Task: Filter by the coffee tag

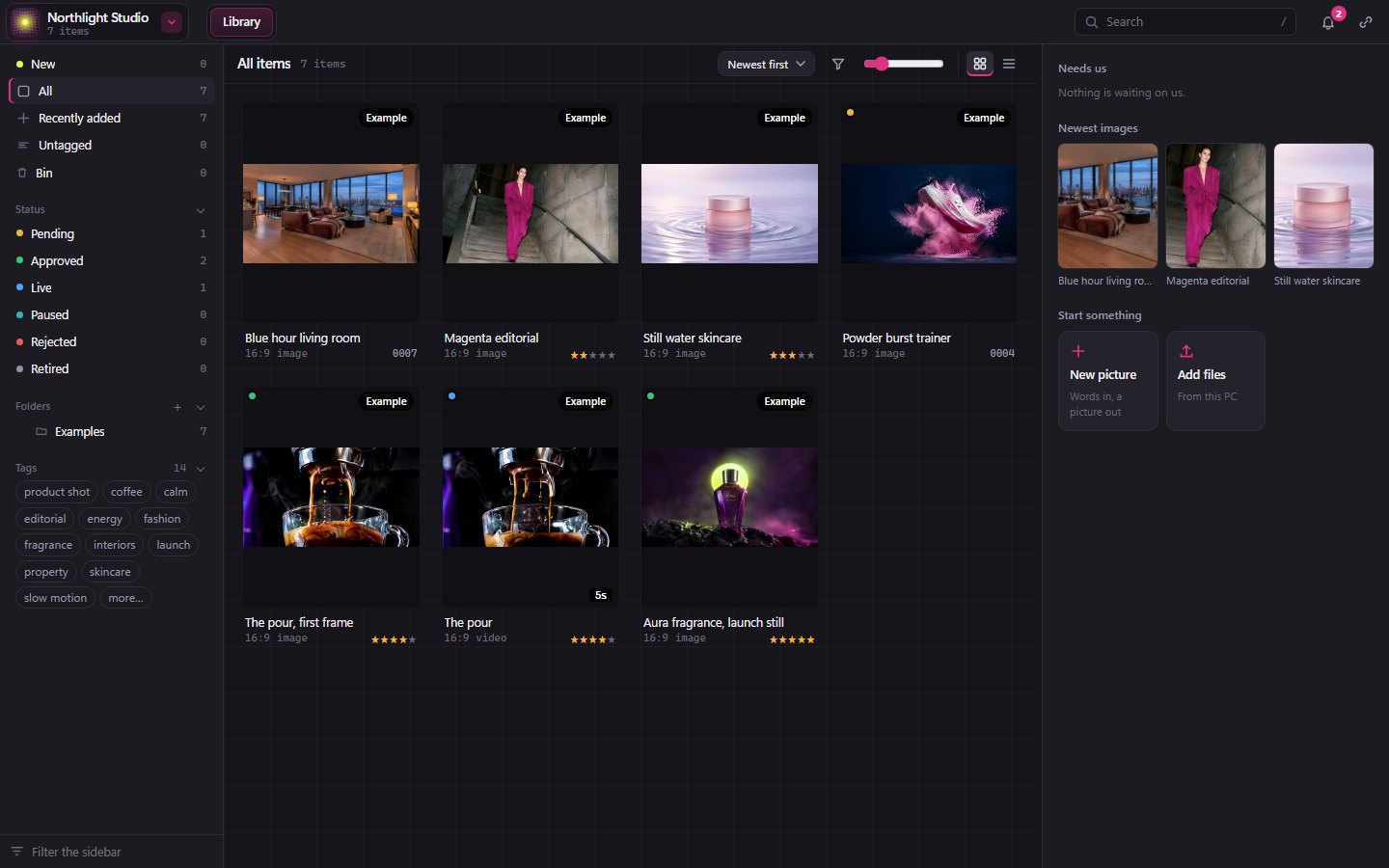Action: point(126,492)
